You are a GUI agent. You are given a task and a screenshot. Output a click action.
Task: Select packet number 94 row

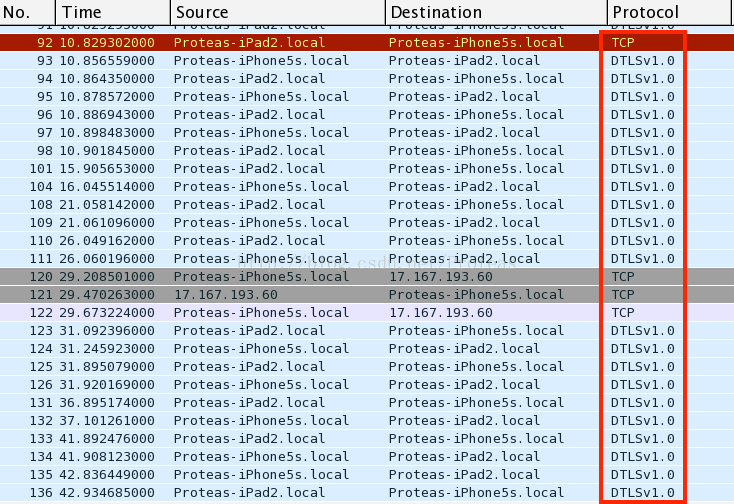coord(367,79)
